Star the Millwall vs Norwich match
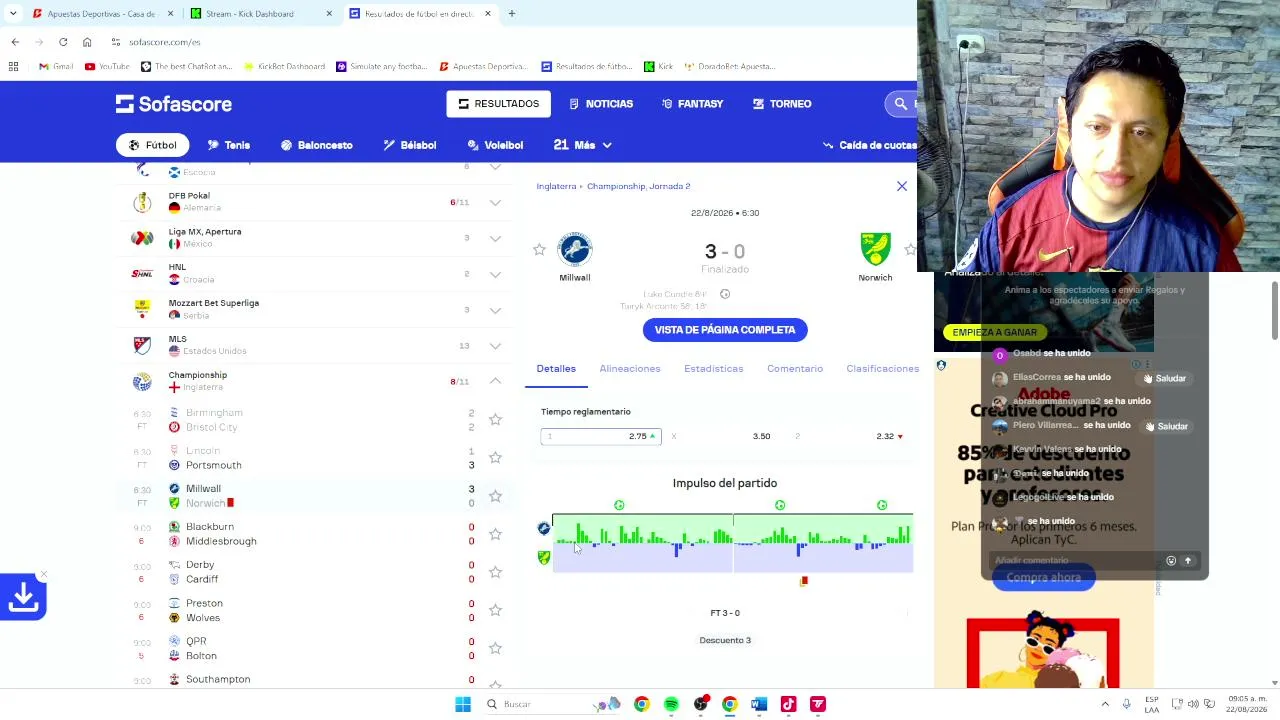This screenshot has height=720, width=1280. click(x=495, y=496)
